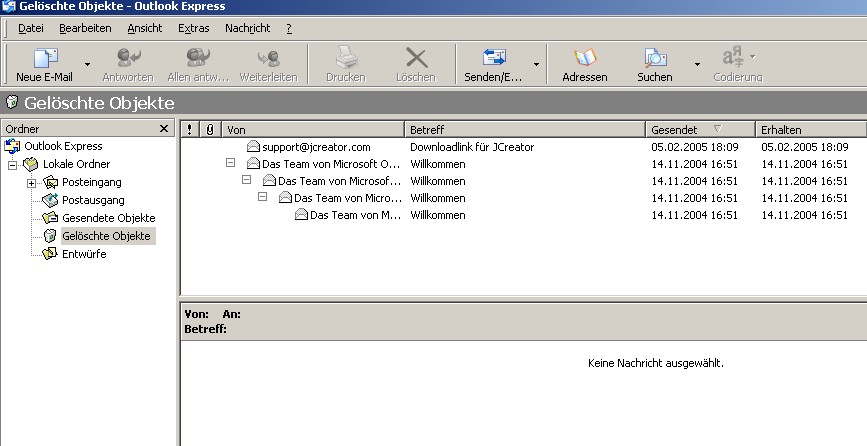Open the Senden/Empfangen dropdown arrow
The height and width of the screenshot is (446, 867).
[x=536, y=65]
